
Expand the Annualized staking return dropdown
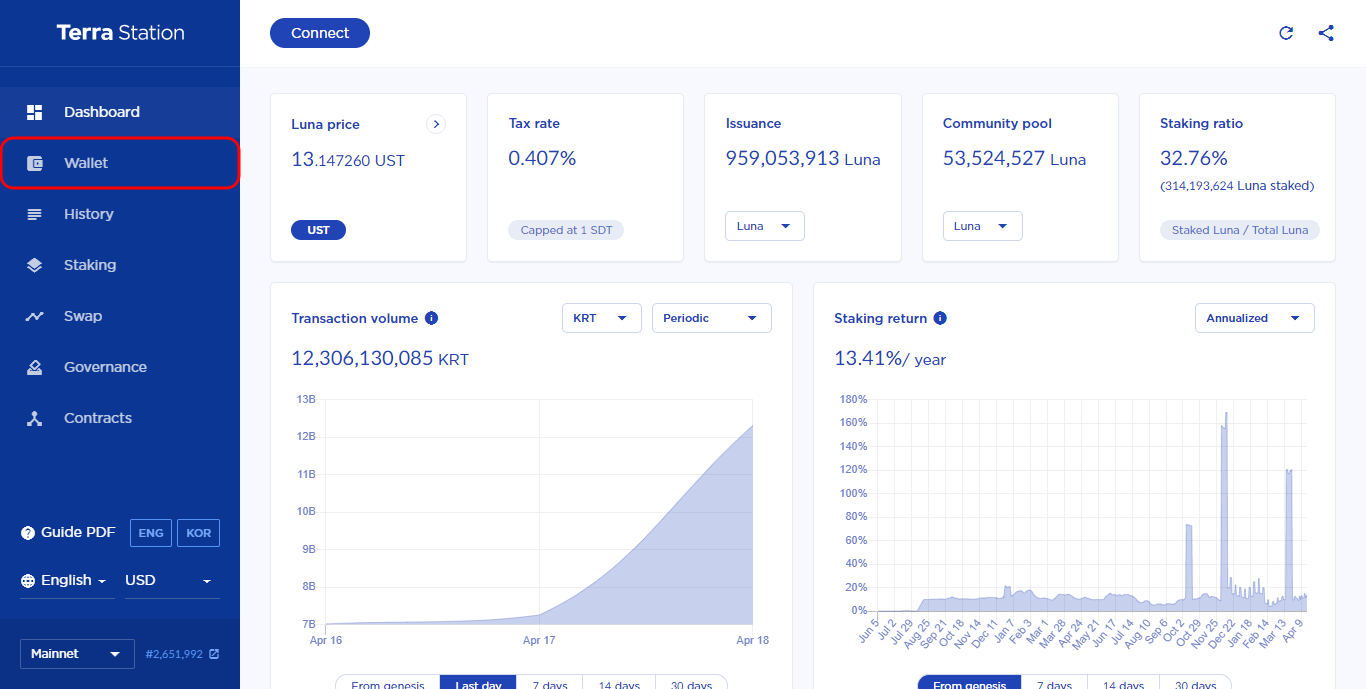[1254, 318]
